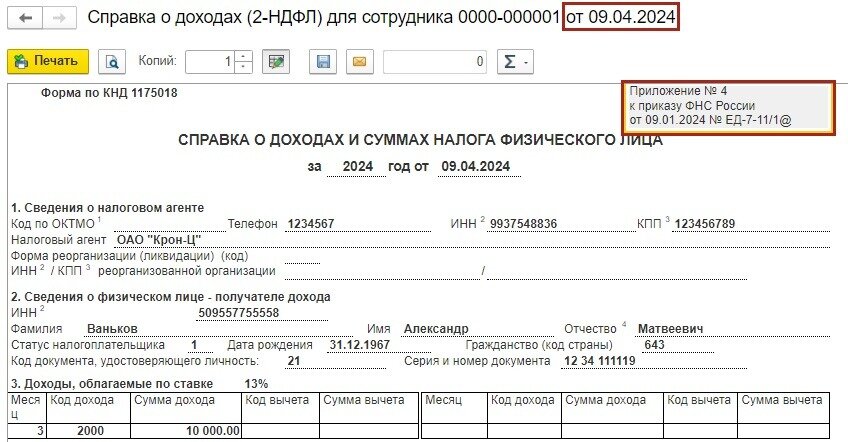The height and width of the screenshot is (442, 848).
Task: Click the month cell with value 3
Action: pos(28,431)
